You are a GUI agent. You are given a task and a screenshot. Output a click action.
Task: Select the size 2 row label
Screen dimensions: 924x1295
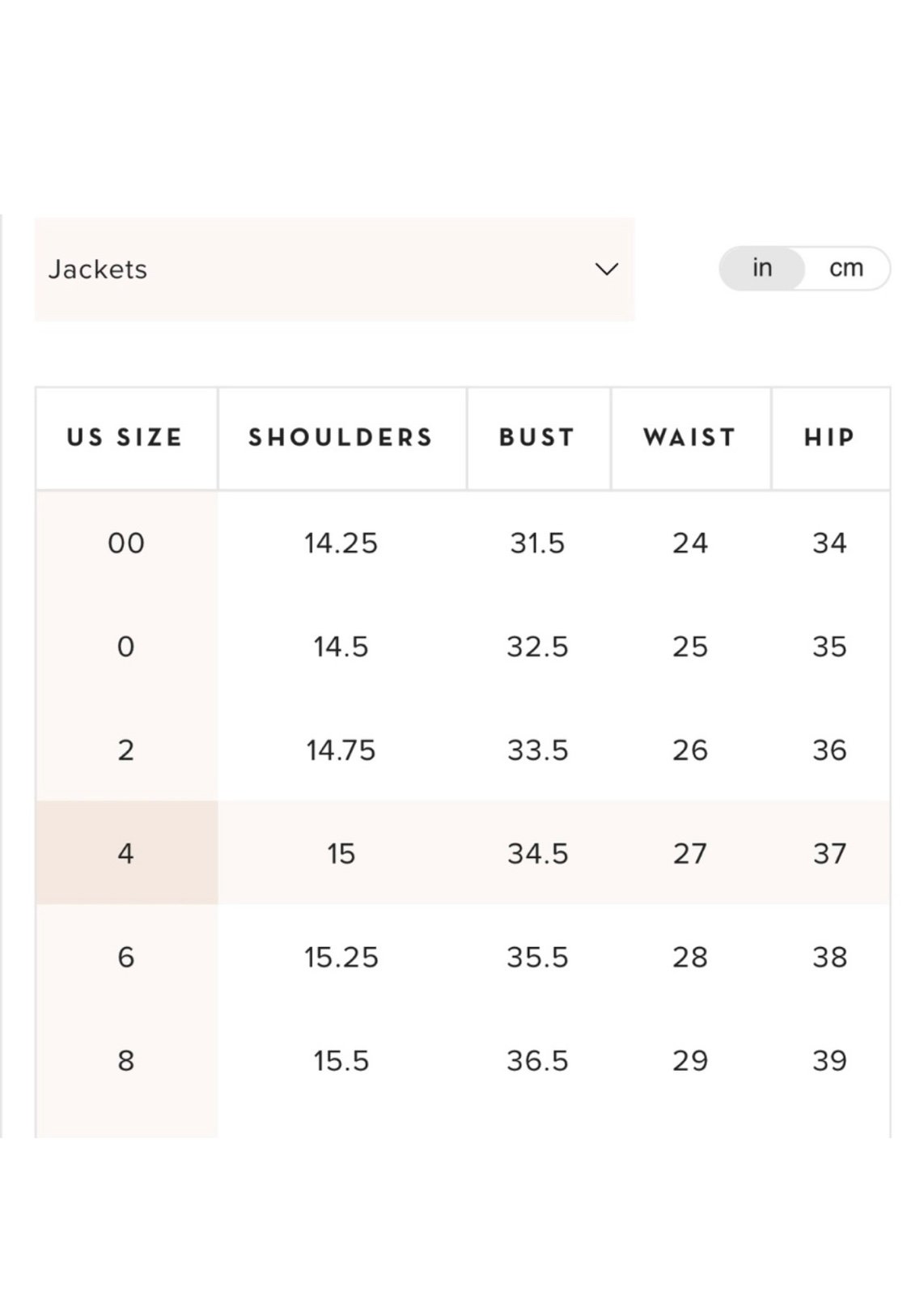click(126, 750)
